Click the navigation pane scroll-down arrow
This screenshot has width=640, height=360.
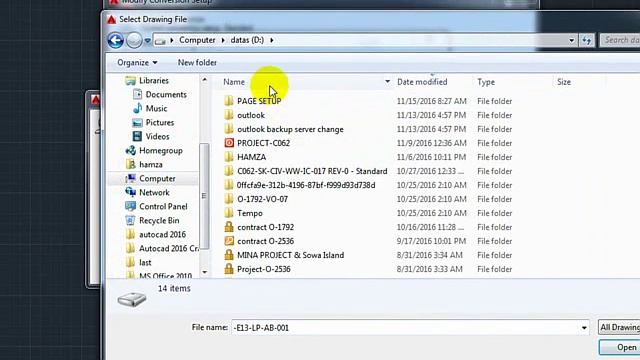point(204,272)
